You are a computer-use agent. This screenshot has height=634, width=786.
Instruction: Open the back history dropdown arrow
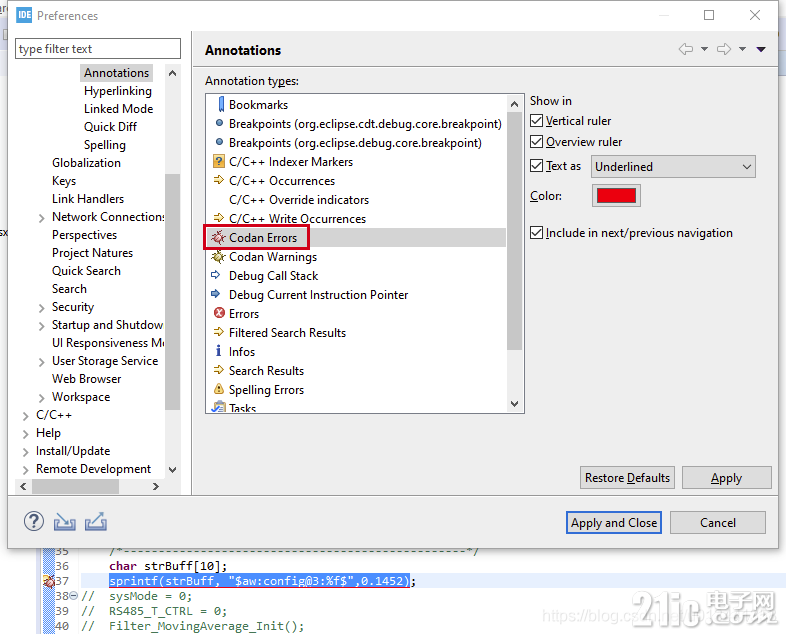click(x=704, y=49)
